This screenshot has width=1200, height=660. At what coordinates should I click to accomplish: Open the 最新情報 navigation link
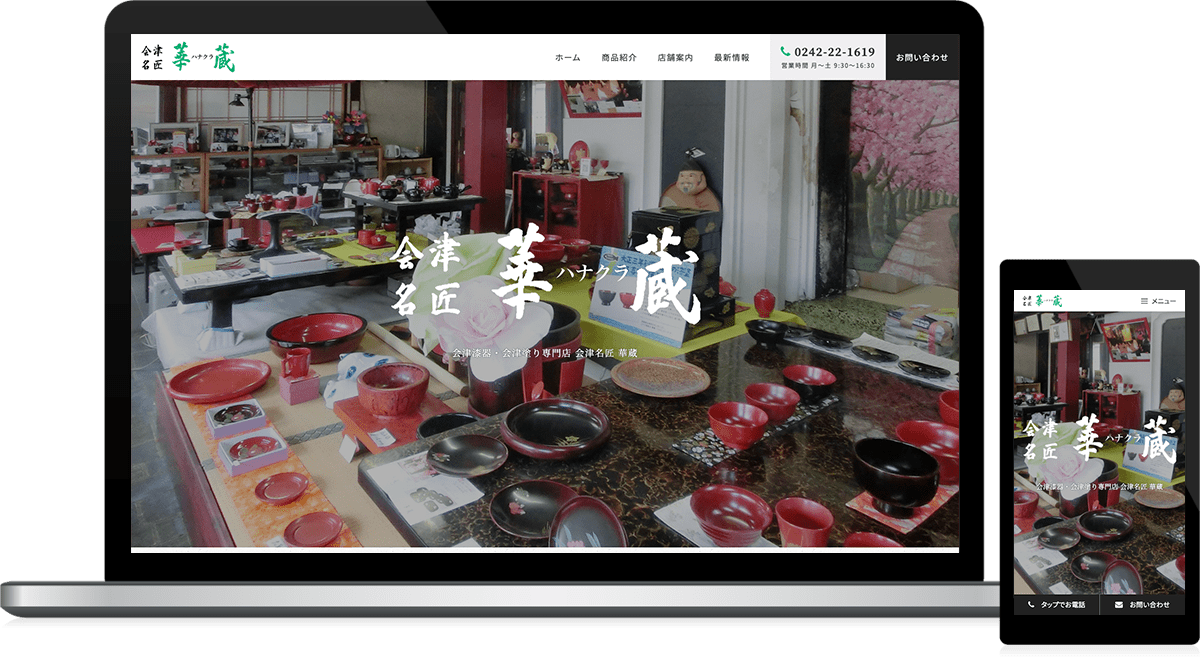pos(731,58)
